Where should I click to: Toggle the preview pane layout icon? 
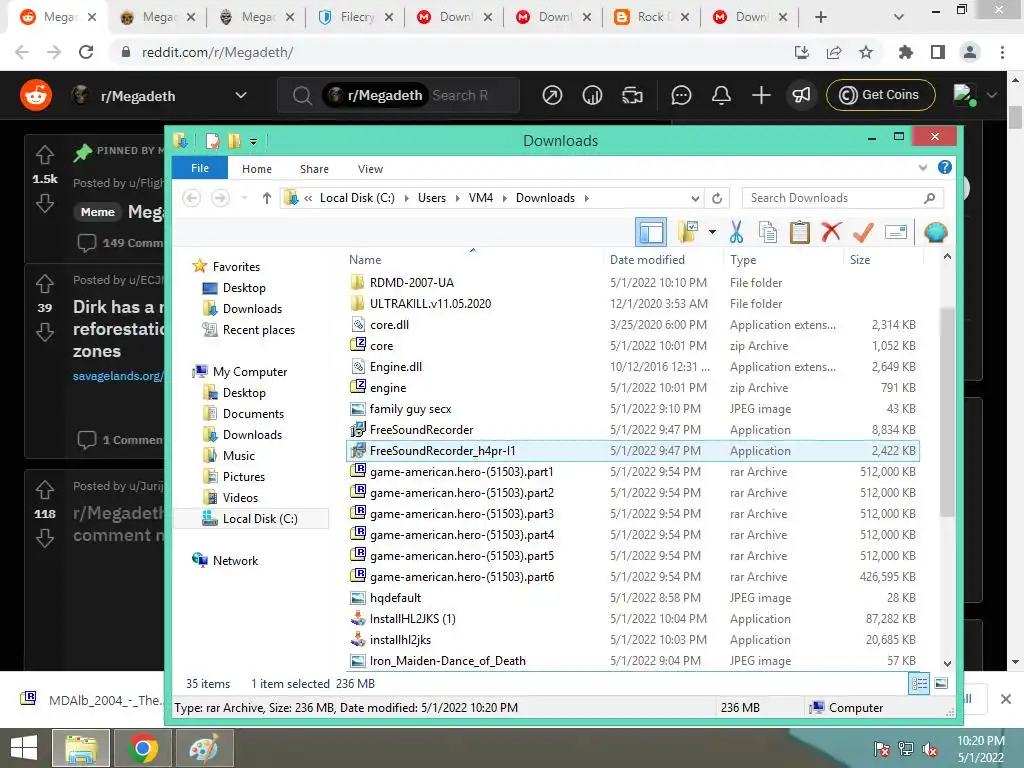point(651,232)
